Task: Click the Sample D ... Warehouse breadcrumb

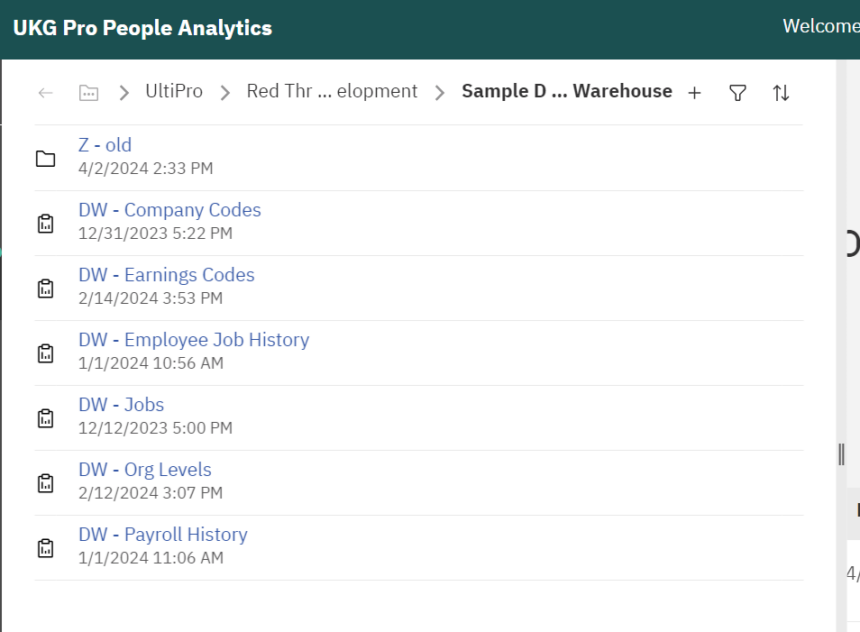Action: (x=565, y=90)
